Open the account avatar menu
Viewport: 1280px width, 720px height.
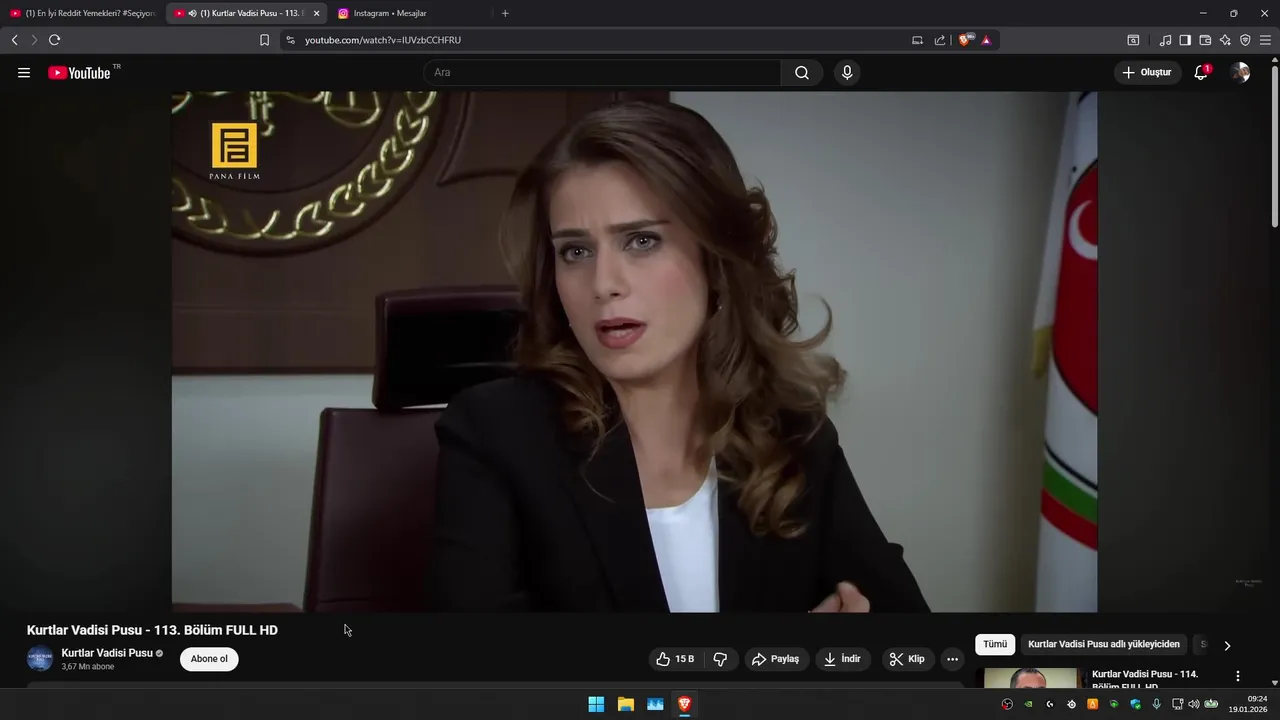pyautogui.click(x=1240, y=73)
